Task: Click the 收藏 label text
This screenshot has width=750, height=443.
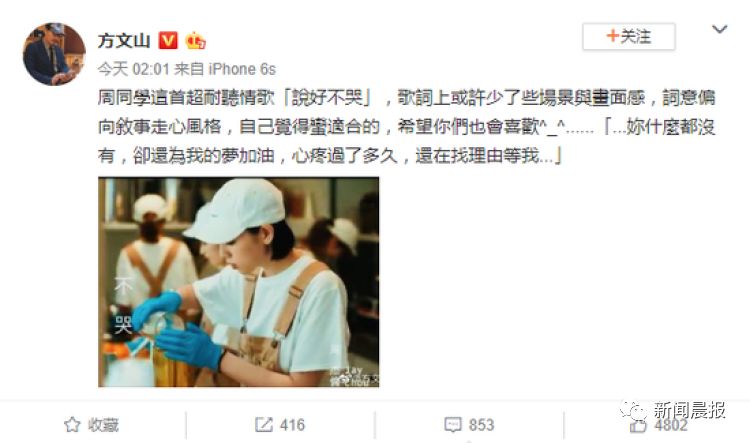Action: (x=103, y=425)
